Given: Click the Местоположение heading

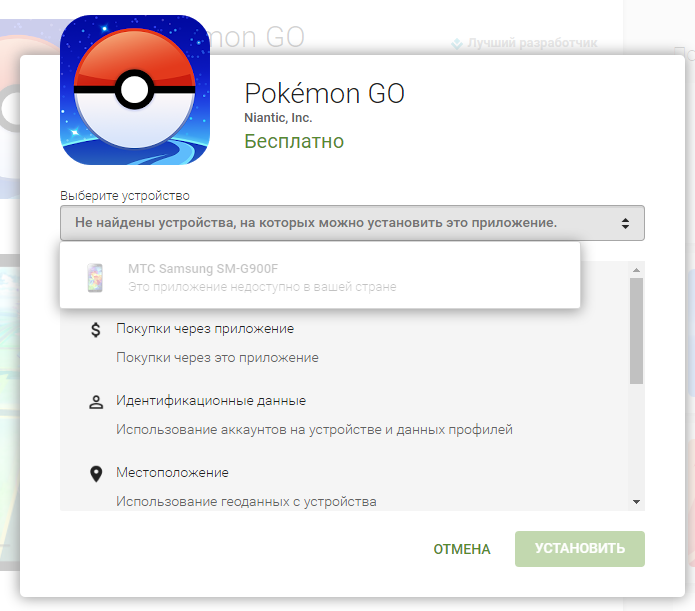Looking at the screenshot, I should click(172, 472).
